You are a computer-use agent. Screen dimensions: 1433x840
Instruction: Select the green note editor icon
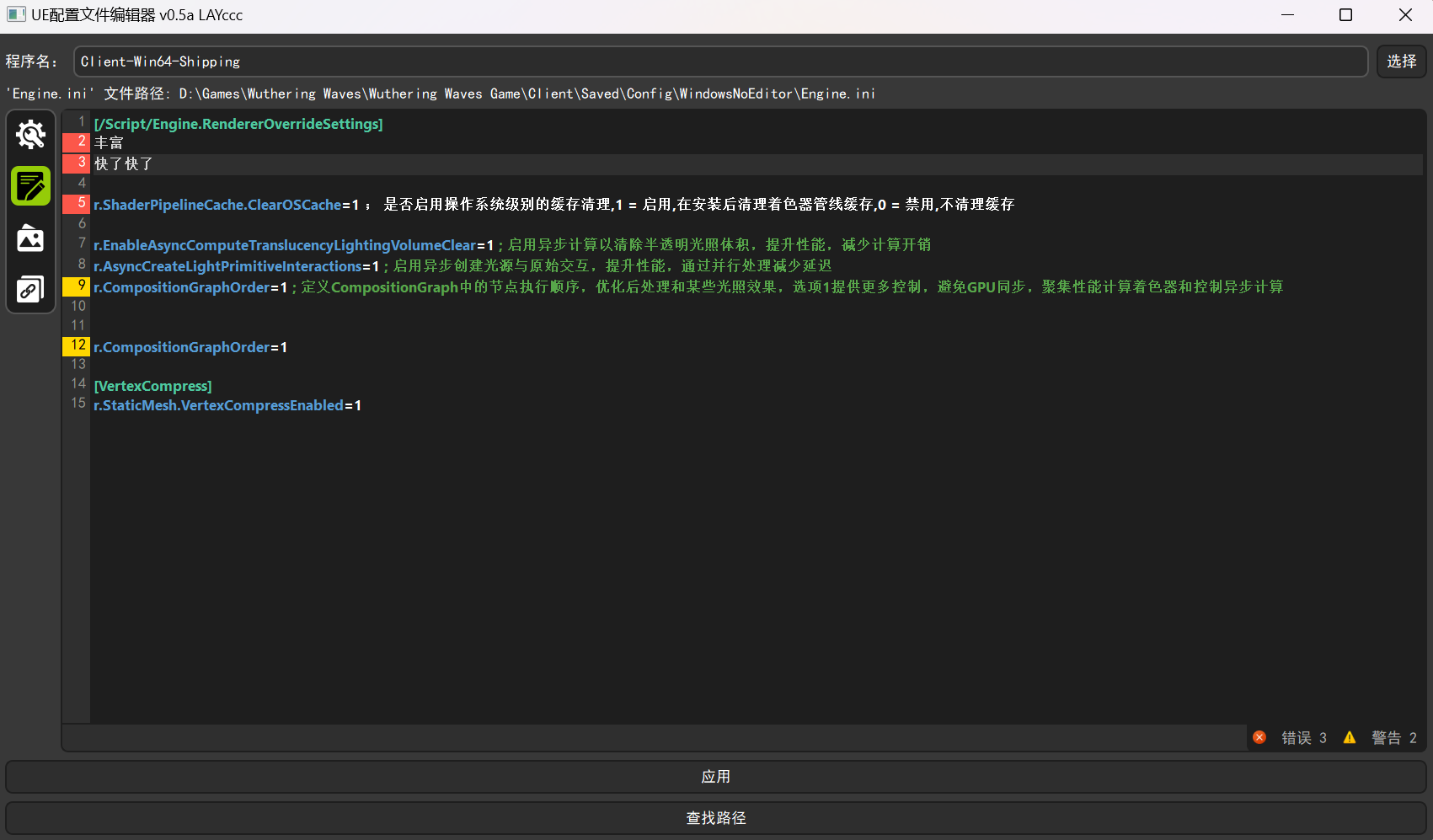[x=31, y=186]
